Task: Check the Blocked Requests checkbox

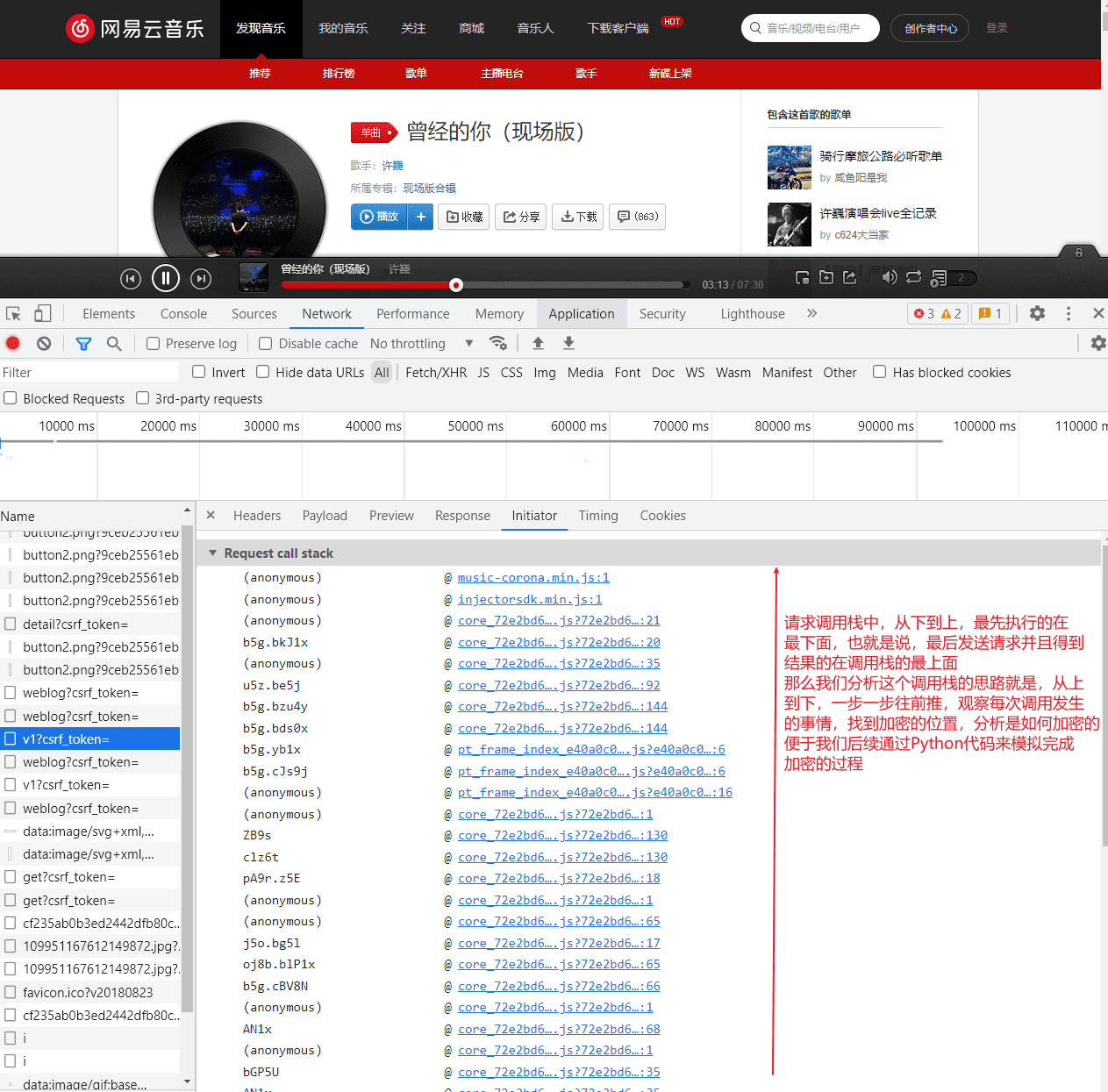Action: 11,398
